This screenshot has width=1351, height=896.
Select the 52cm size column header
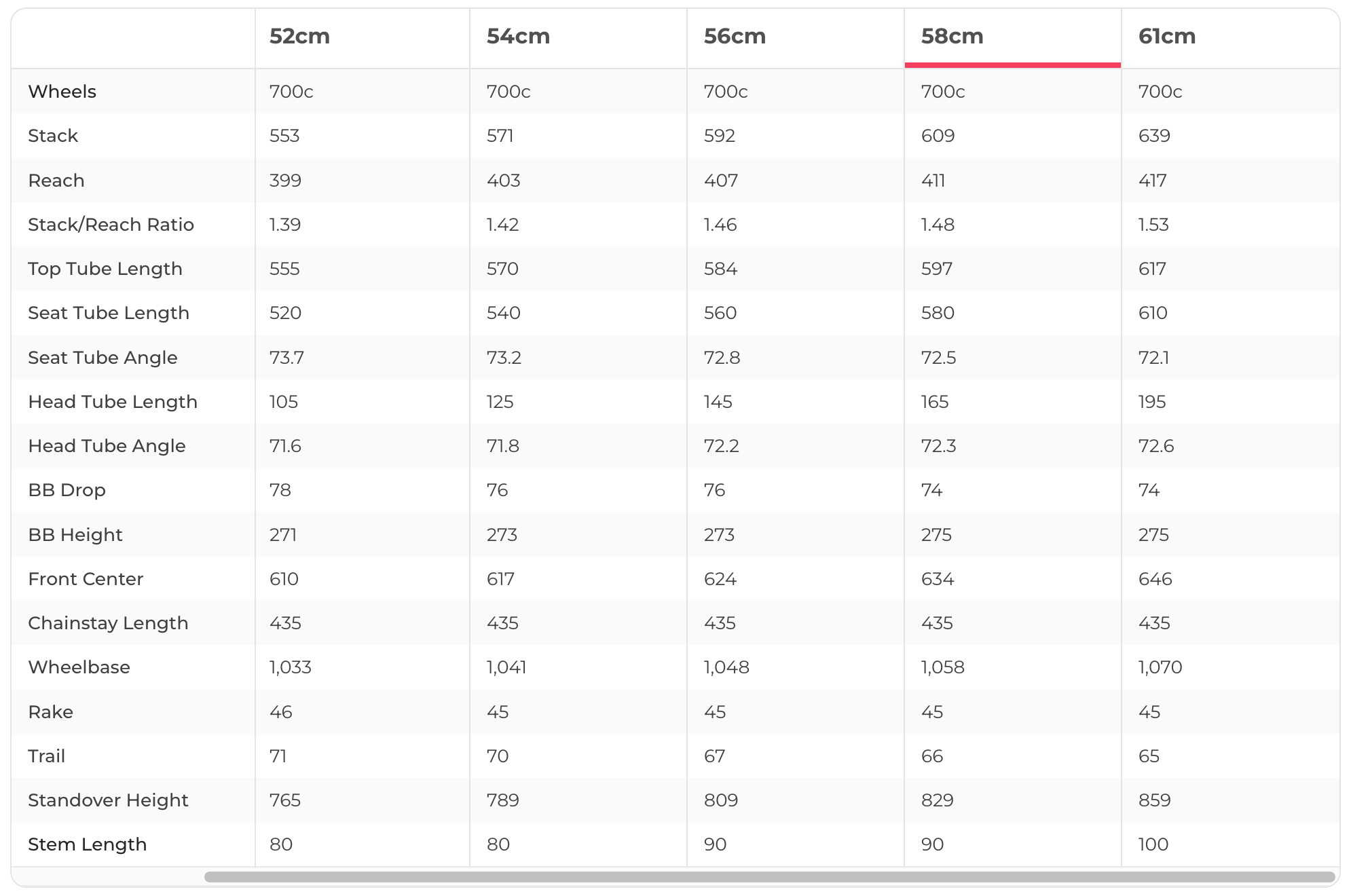(x=299, y=37)
